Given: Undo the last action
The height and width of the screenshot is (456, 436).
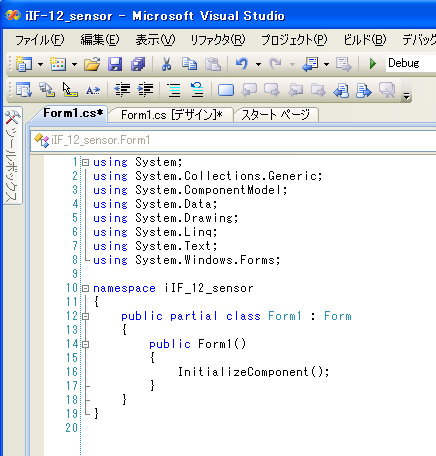Looking at the screenshot, I should (242, 63).
